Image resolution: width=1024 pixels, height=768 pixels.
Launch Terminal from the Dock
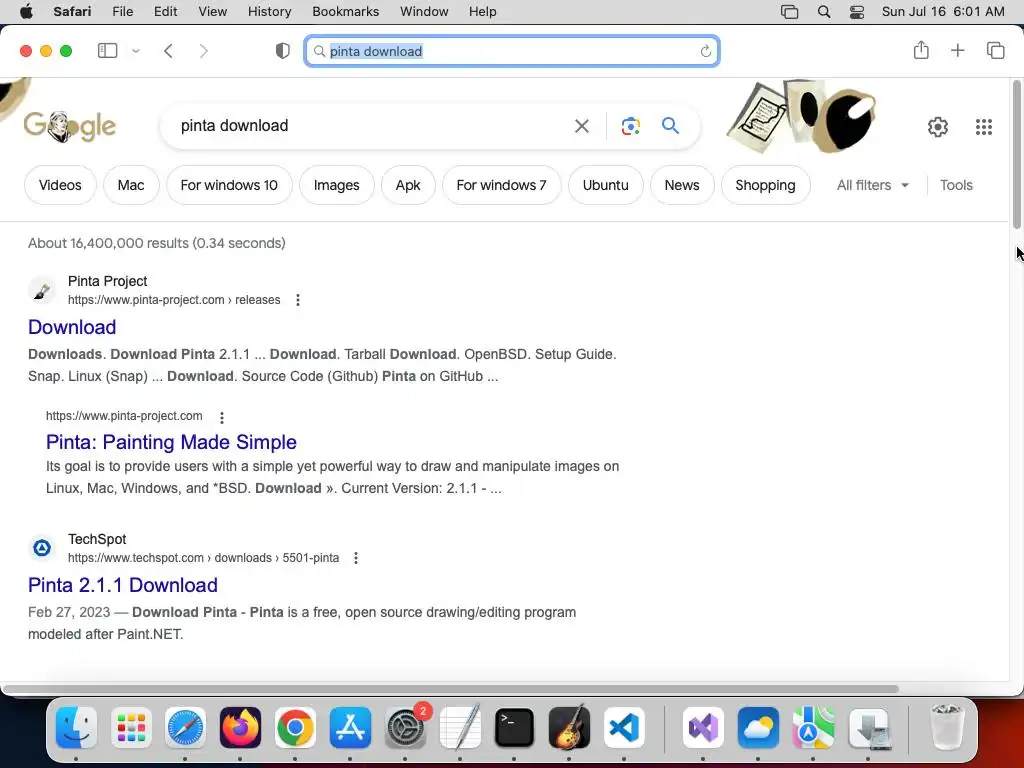(515, 727)
